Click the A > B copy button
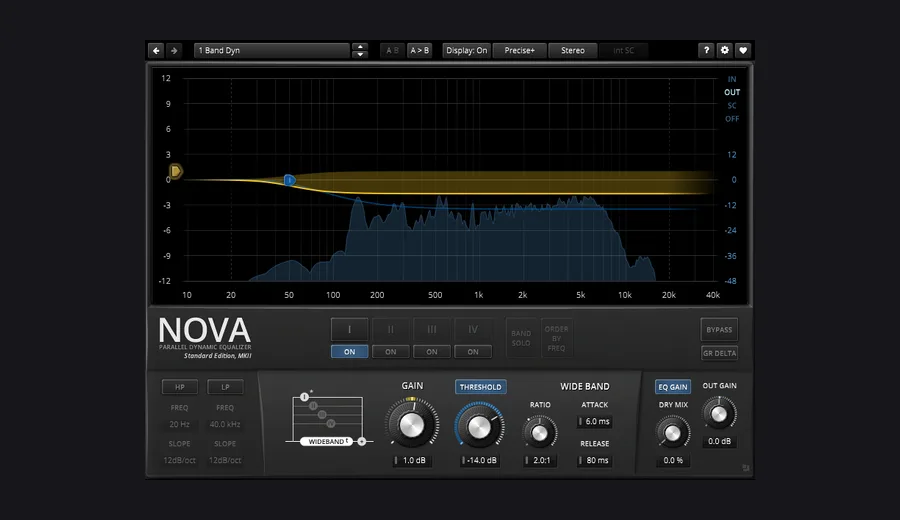Image resolution: width=900 pixels, height=520 pixels. (x=420, y=51)
